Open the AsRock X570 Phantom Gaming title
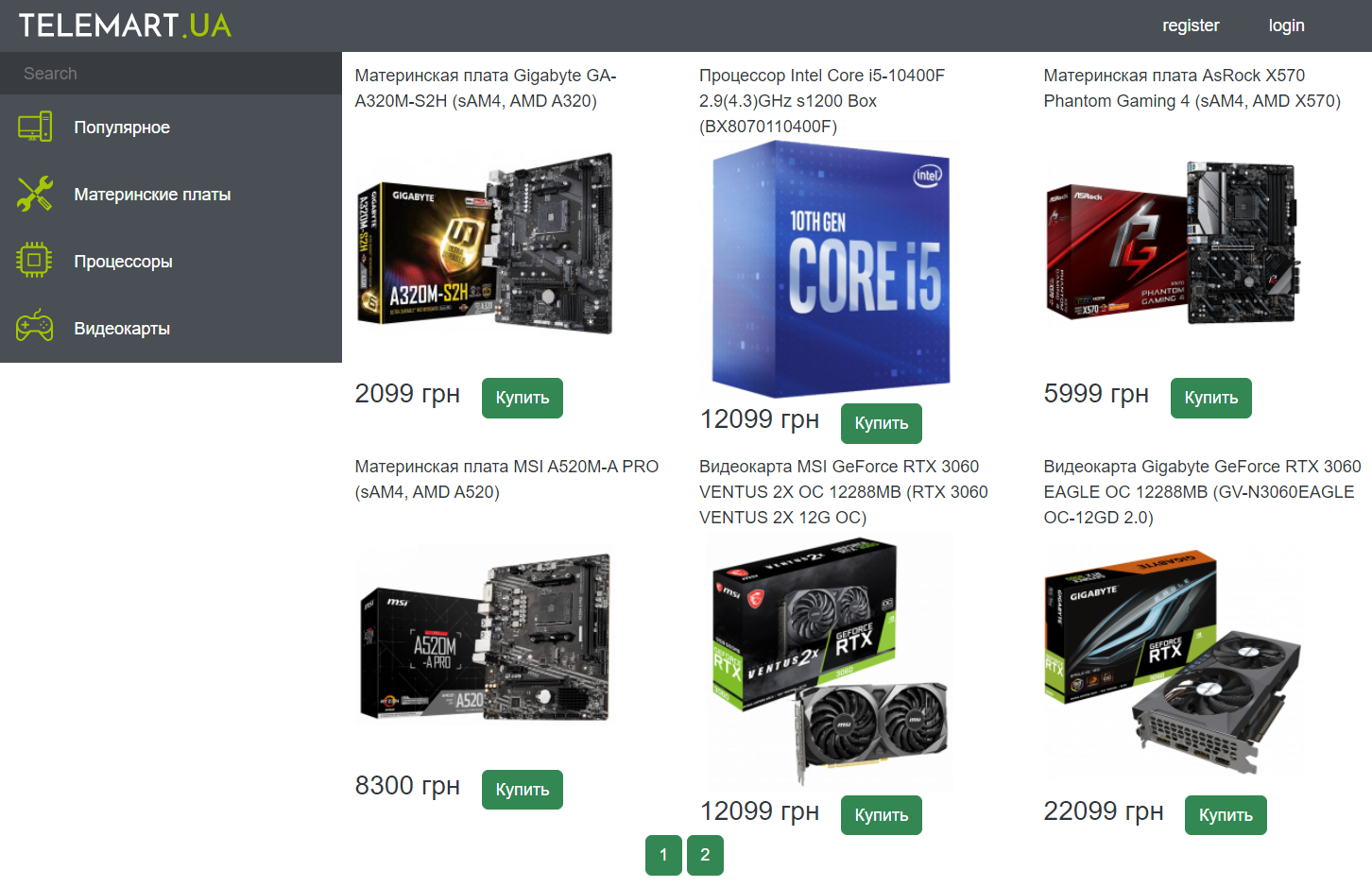This screenshot has width=1372, height=887. (x=1192, y=88)
